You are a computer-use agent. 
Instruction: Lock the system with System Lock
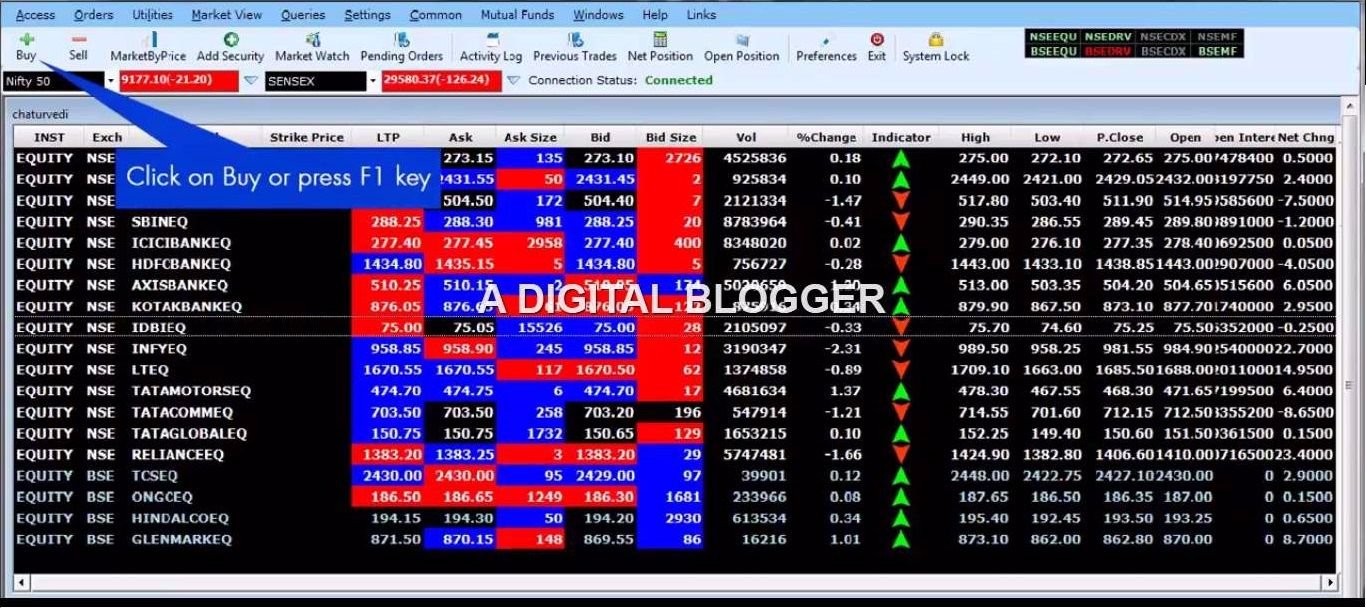pos(935,47)
